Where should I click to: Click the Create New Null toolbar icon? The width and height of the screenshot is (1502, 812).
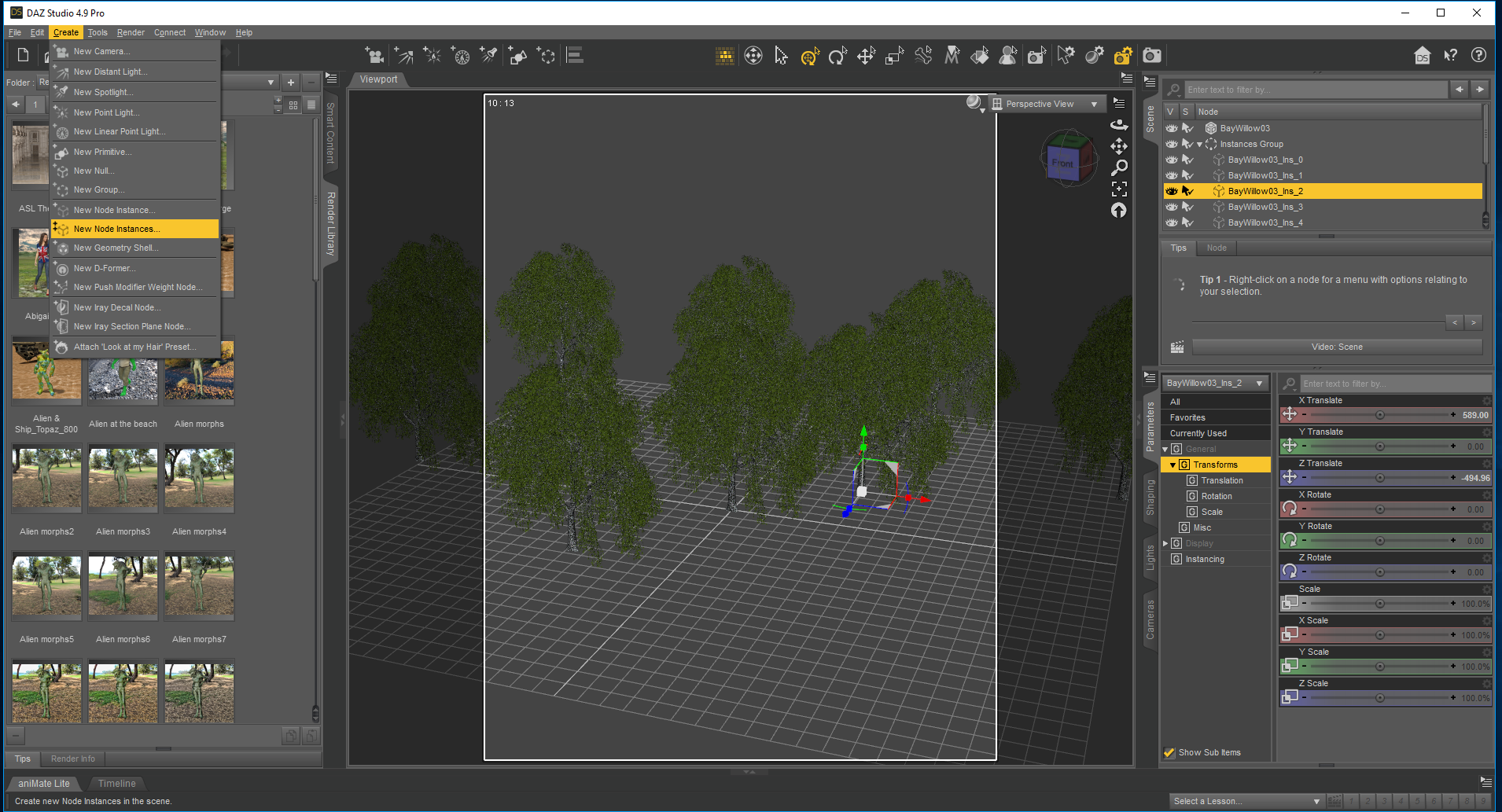pos(547,55)
